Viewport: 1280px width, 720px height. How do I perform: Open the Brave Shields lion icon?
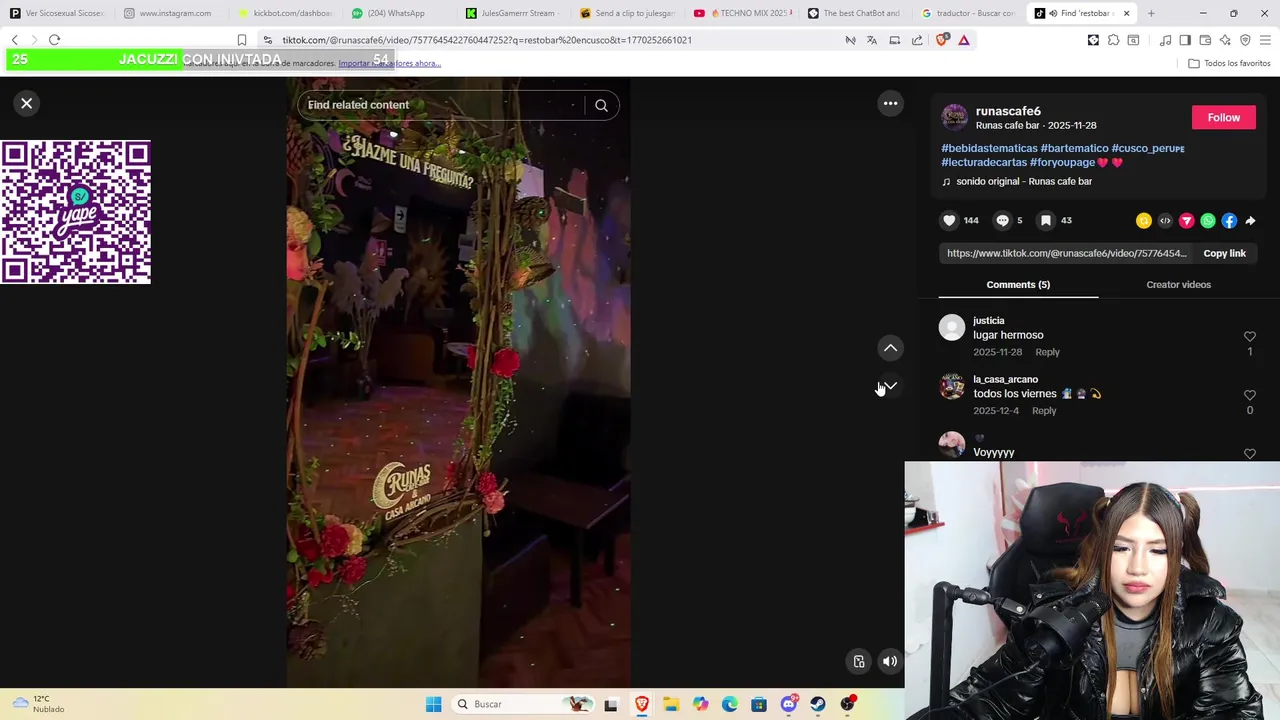[941, 40]
